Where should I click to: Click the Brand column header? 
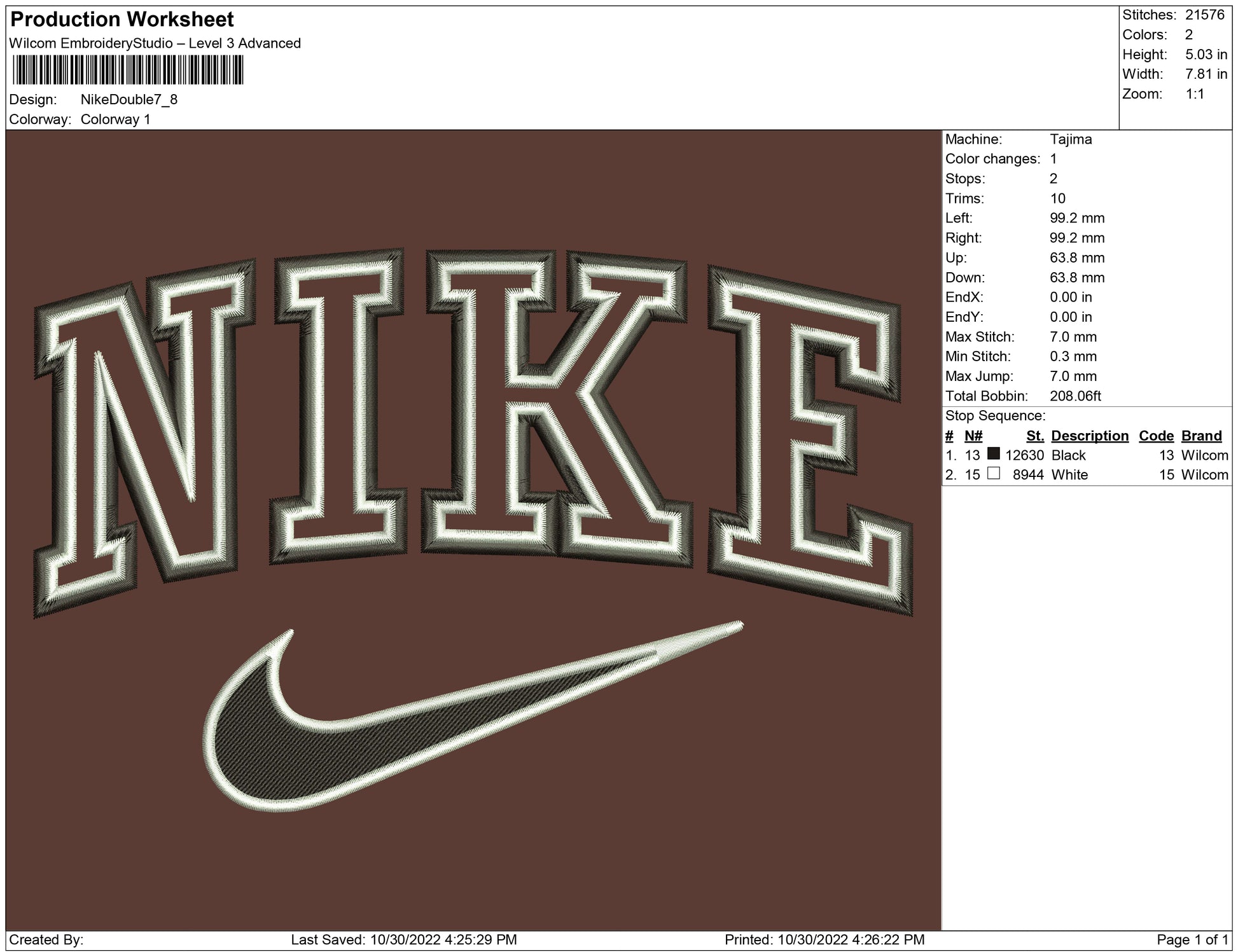(x=1201, y=436)
